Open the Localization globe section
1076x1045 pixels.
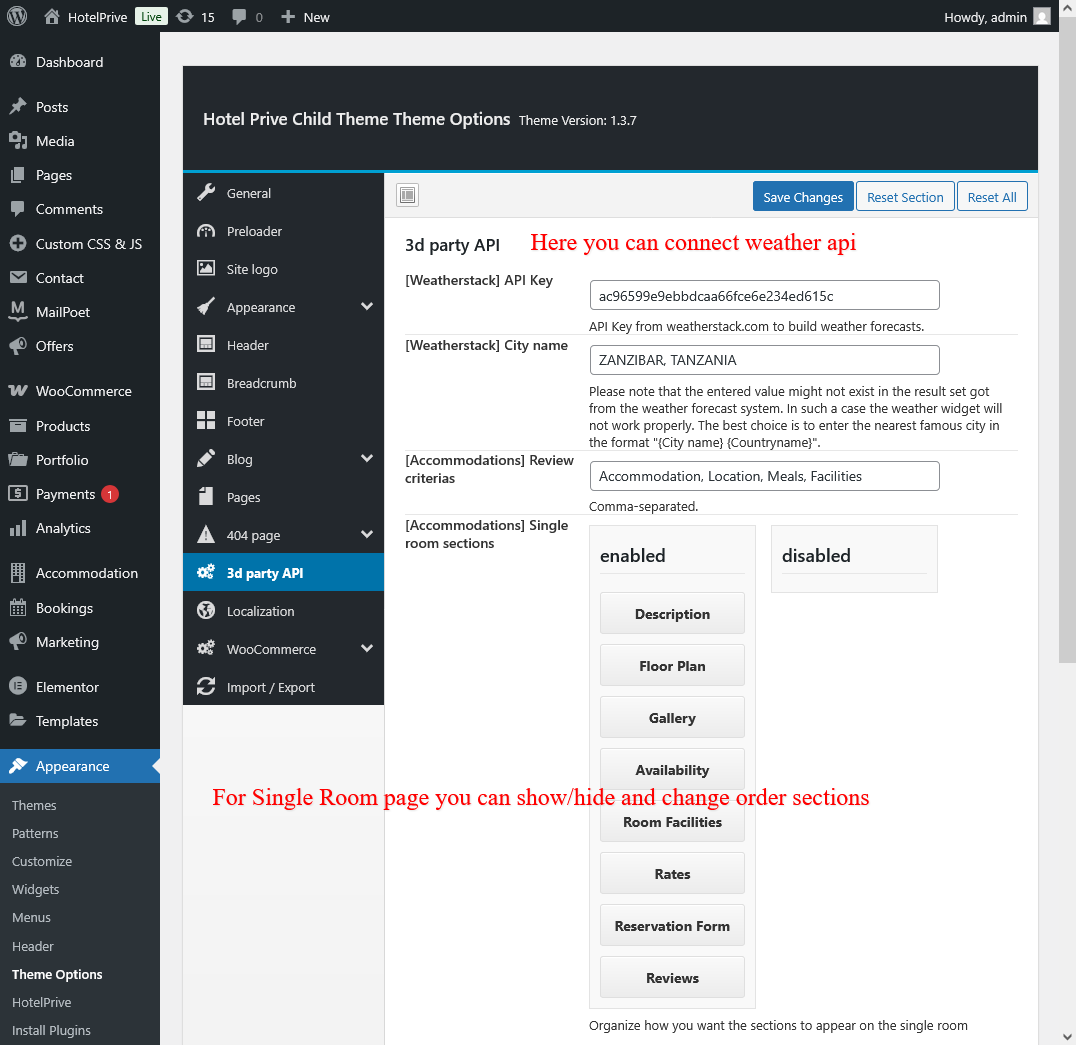260,611
